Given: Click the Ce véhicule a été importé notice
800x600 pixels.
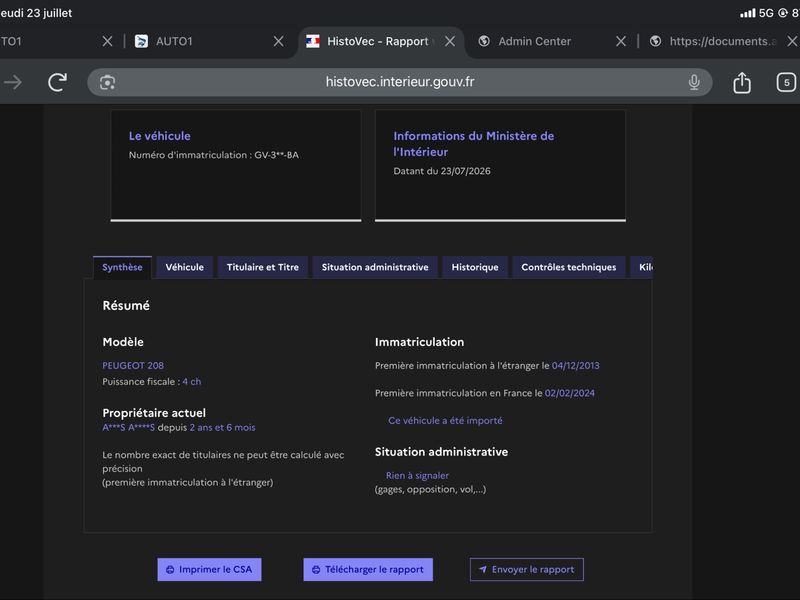Looking at the screenshot, I should (x=445, y=421).
